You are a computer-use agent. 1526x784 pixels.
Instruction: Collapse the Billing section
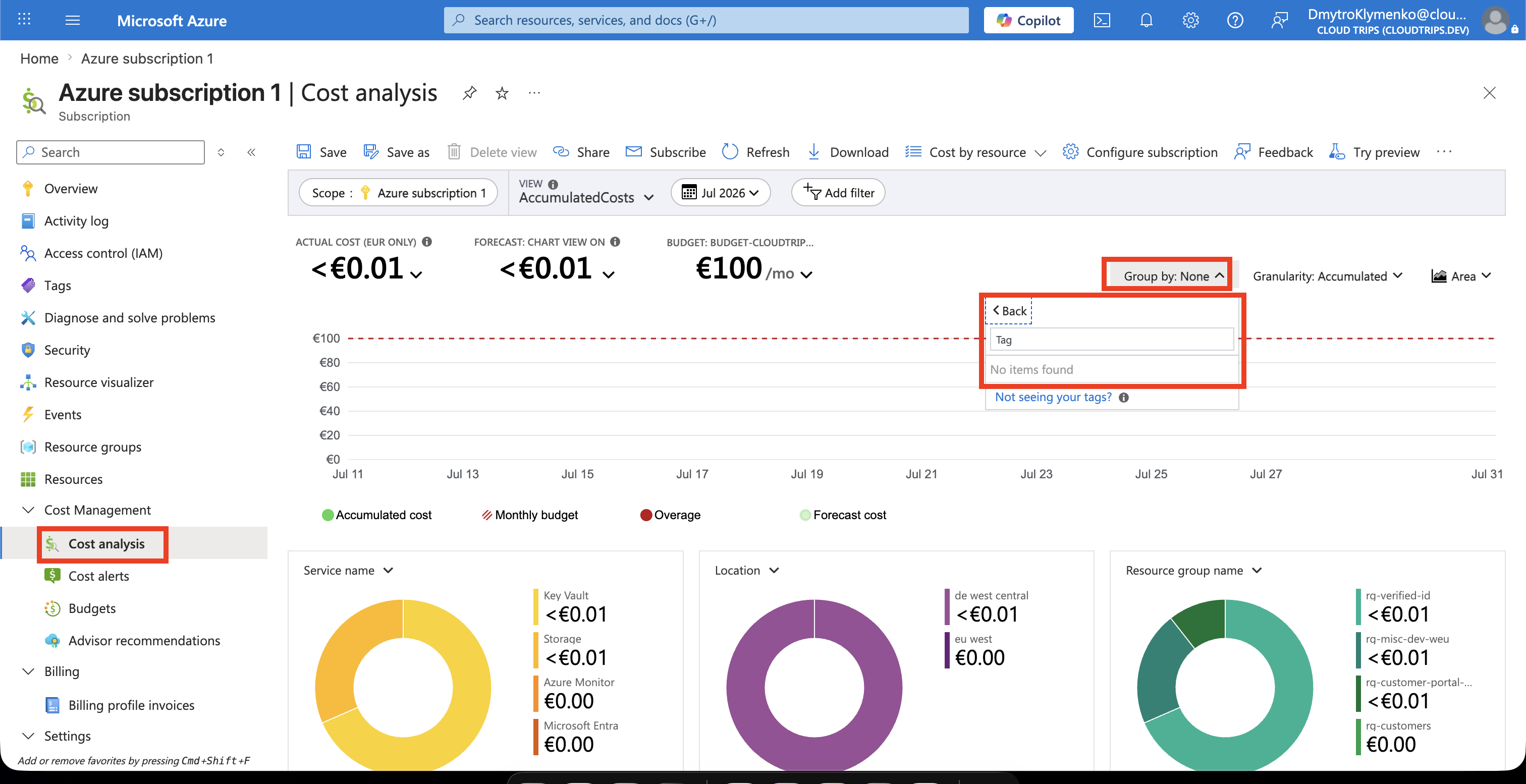[28, 671]
